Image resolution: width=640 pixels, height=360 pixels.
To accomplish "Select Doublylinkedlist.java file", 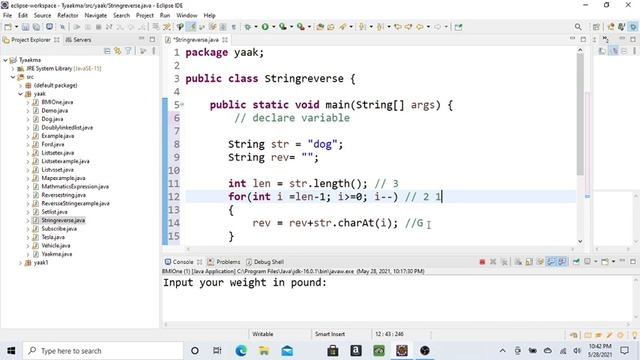I will point(67,128).
